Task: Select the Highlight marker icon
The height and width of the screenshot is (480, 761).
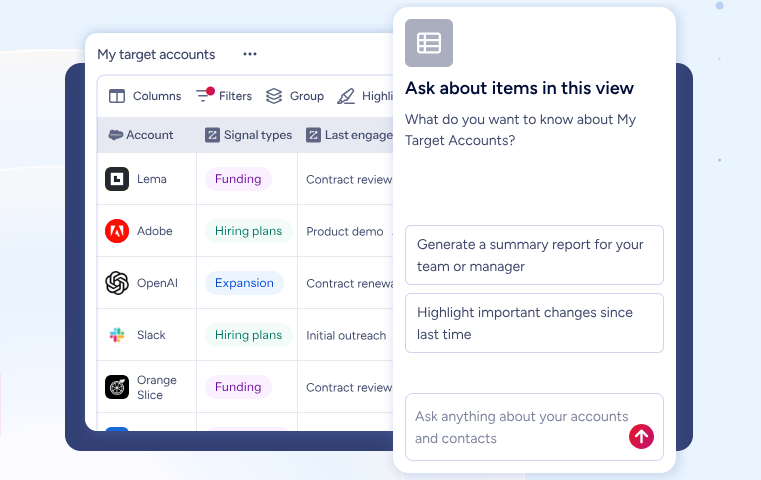Action: pos(346,96)
